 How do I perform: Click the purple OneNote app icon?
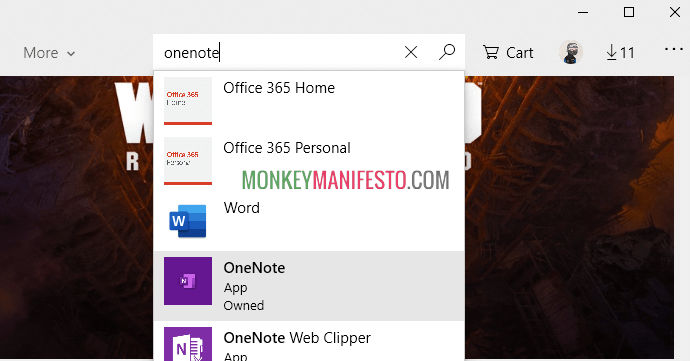click(188, 281)
